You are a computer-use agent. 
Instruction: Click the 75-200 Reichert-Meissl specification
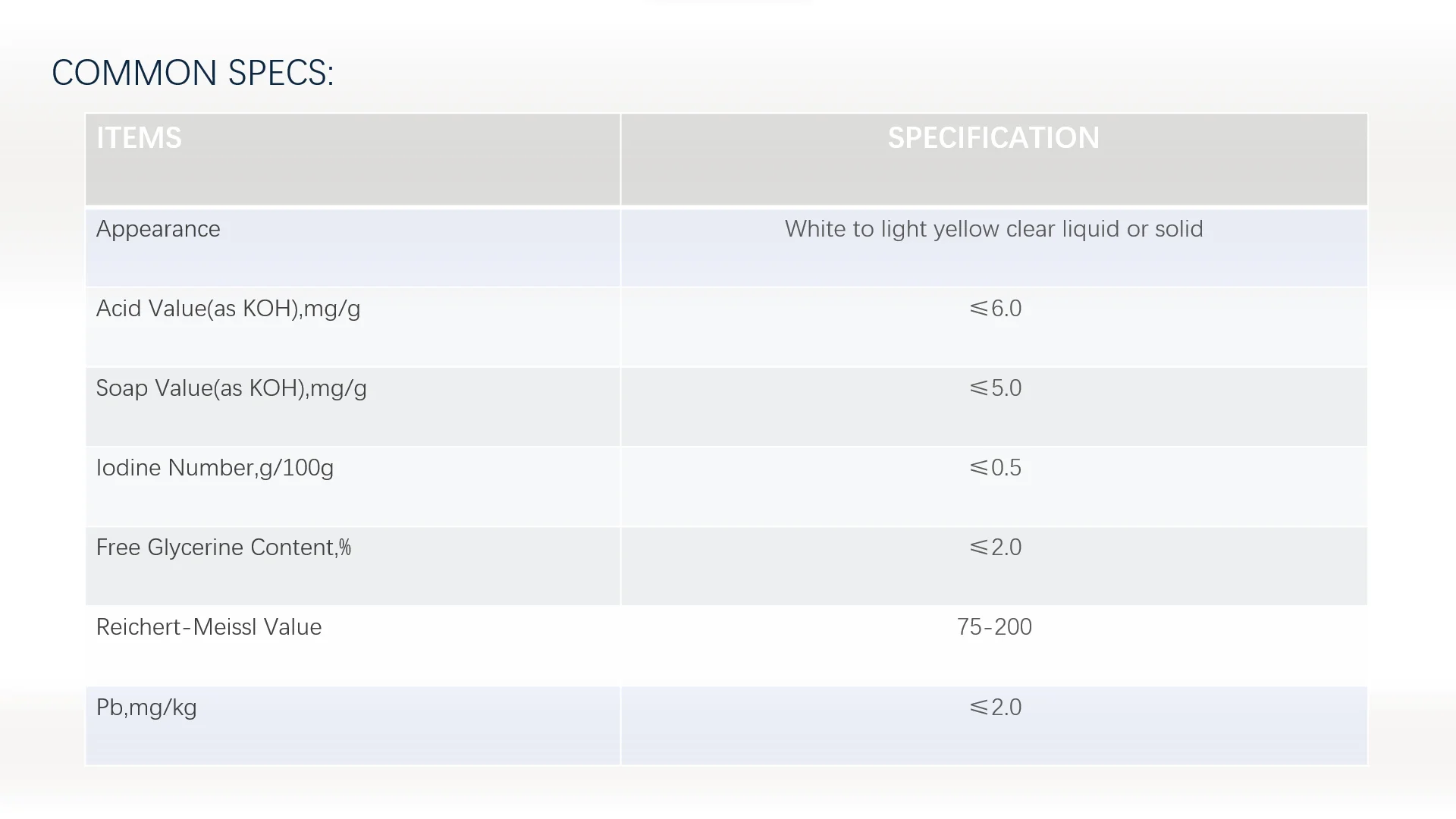(x=994, y=627)
